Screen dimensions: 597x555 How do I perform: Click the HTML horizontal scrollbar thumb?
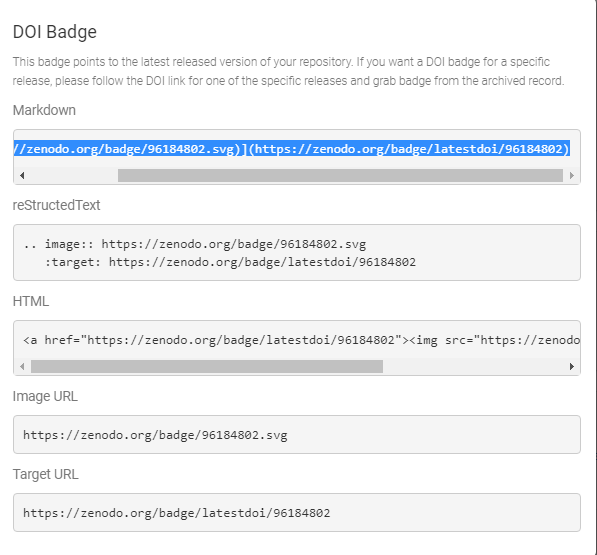(207, 367)
